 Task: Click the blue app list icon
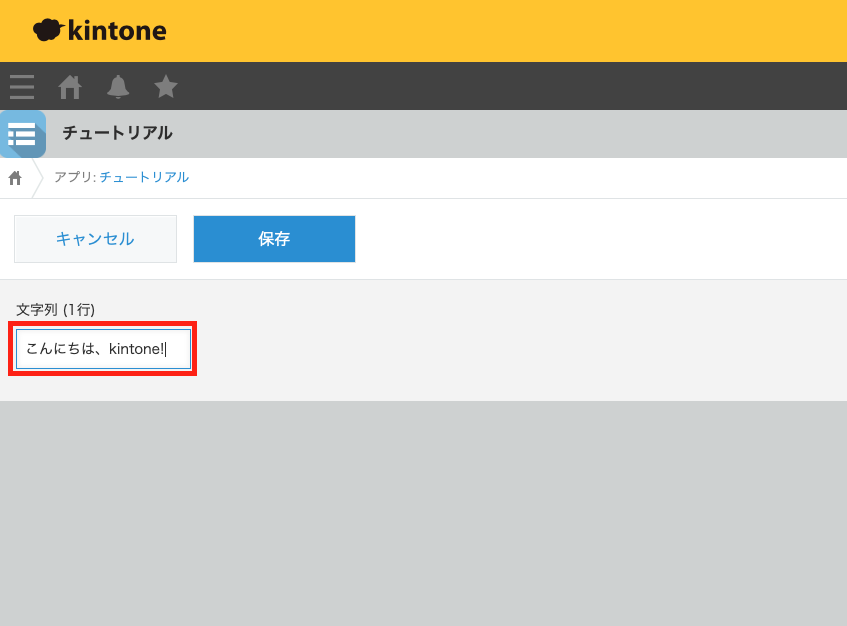(22, 134)
